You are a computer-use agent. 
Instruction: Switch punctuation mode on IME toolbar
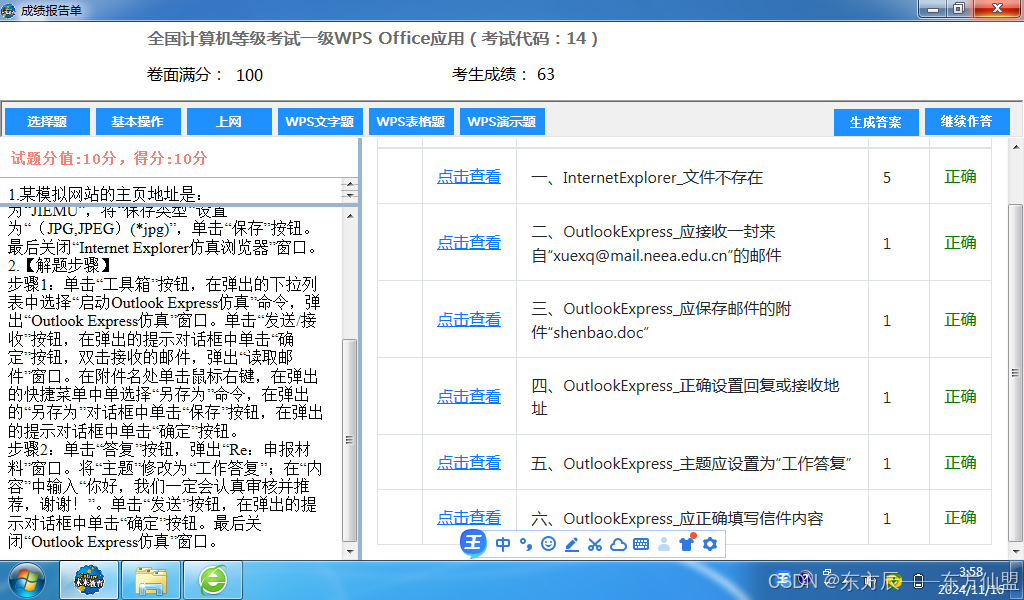[x=526, y=544]
